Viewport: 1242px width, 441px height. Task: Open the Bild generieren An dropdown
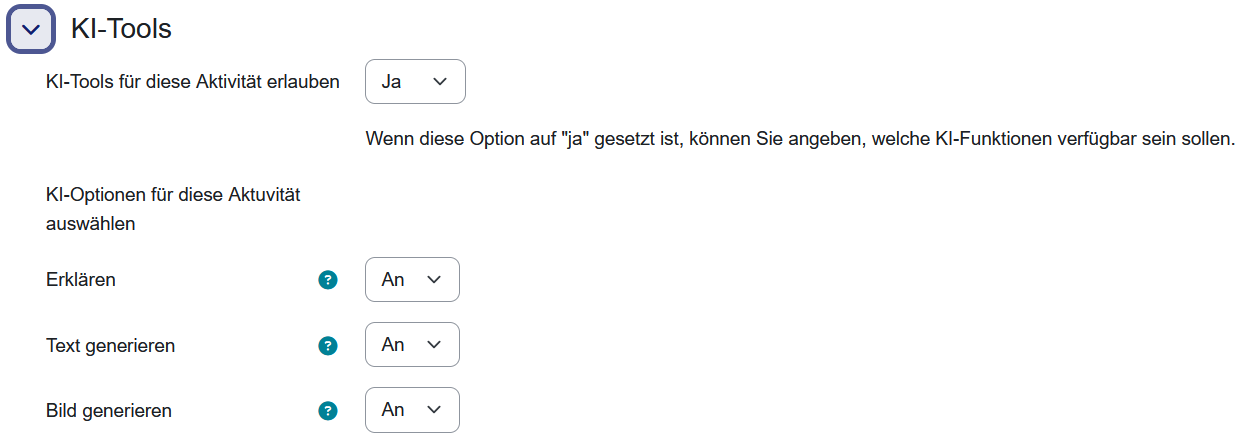(412, 410)
